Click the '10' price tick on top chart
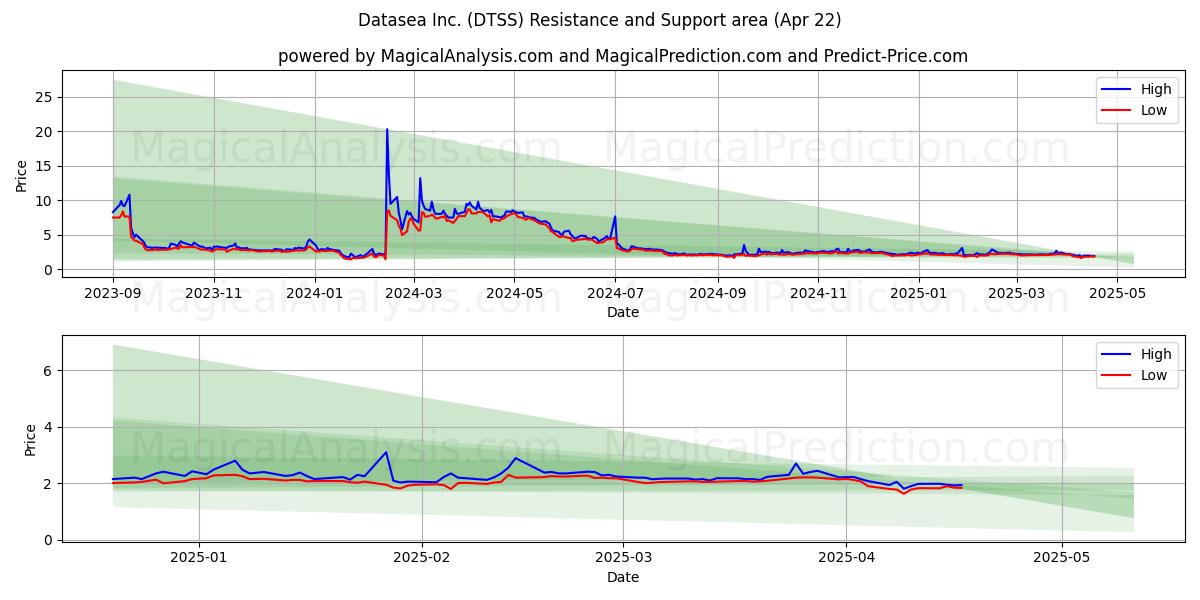Image resolution: width=1200 pixels, height=600 pixels. pyautogui.click(x=45, y=201)
